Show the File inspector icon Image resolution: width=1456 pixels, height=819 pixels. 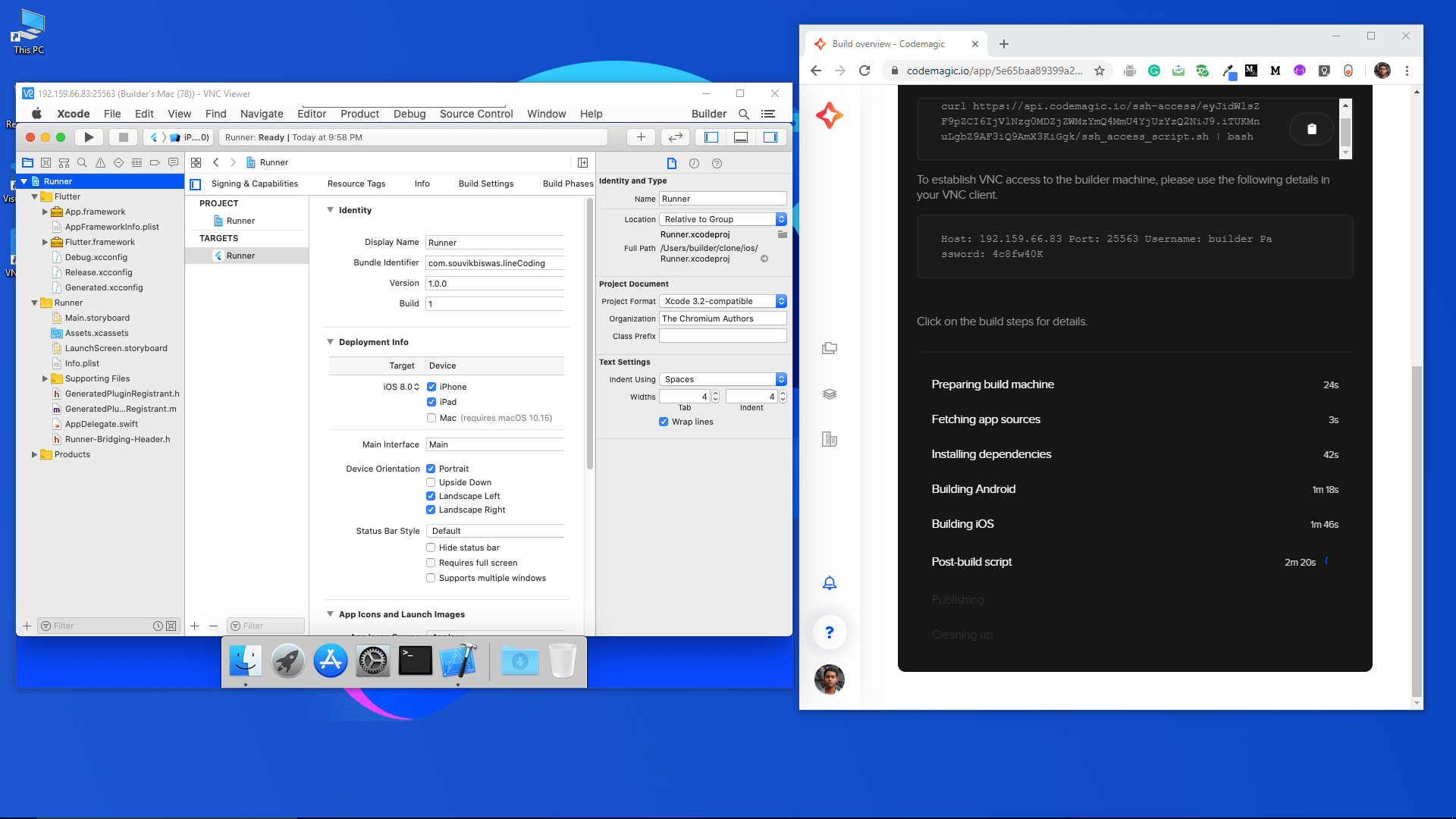pos(671,163)
